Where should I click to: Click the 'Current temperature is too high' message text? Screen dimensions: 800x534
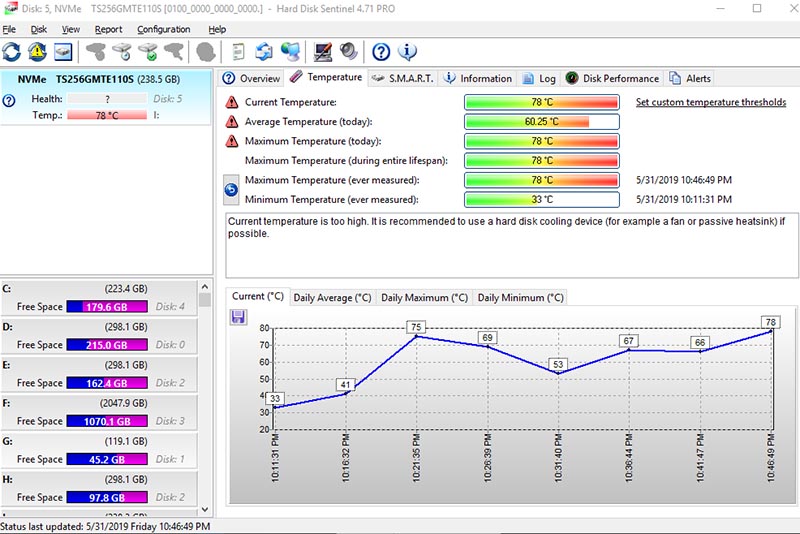click(x=506, y=227)
